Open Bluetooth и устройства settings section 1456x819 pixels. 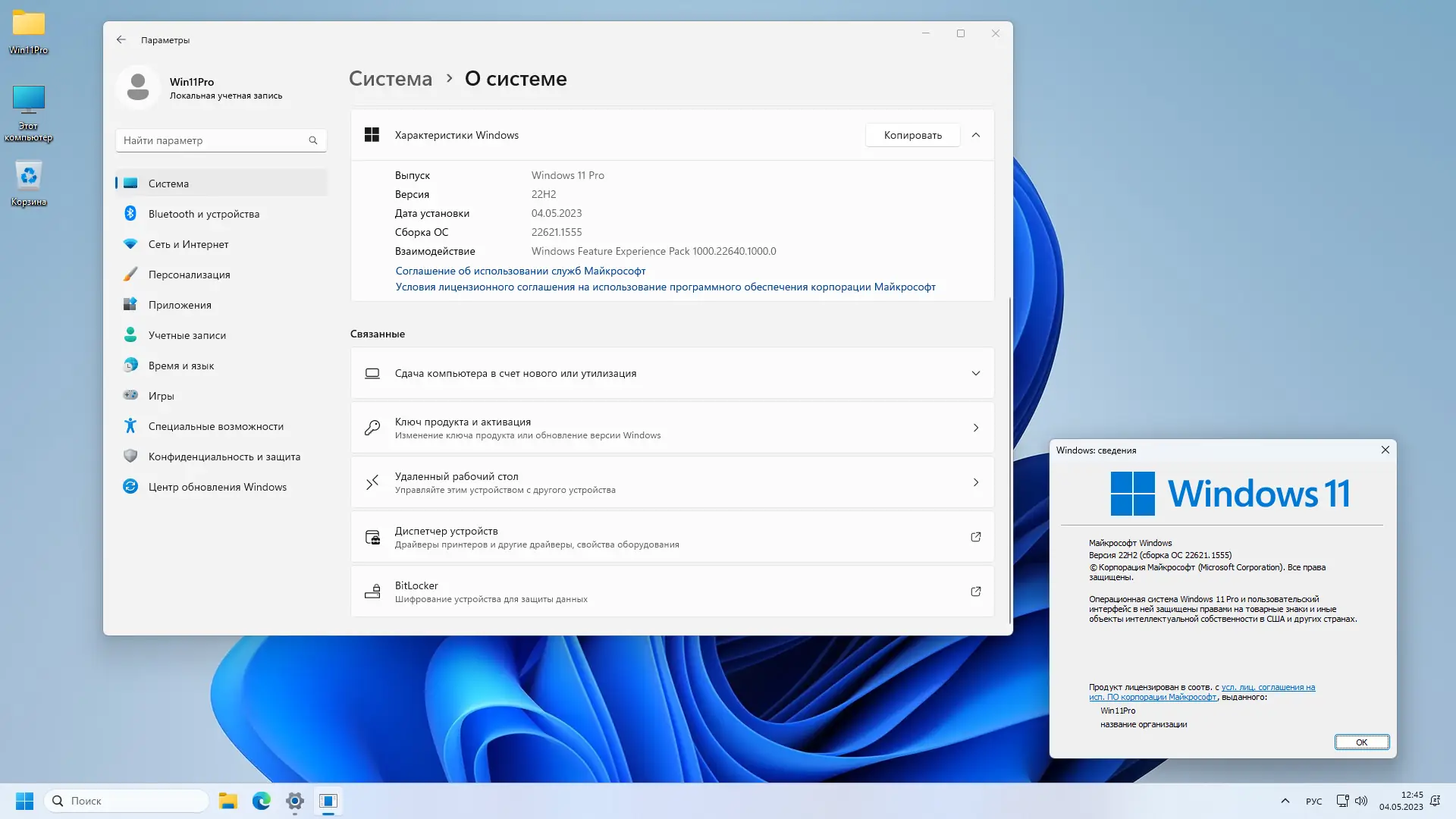[x=203, y=214]
